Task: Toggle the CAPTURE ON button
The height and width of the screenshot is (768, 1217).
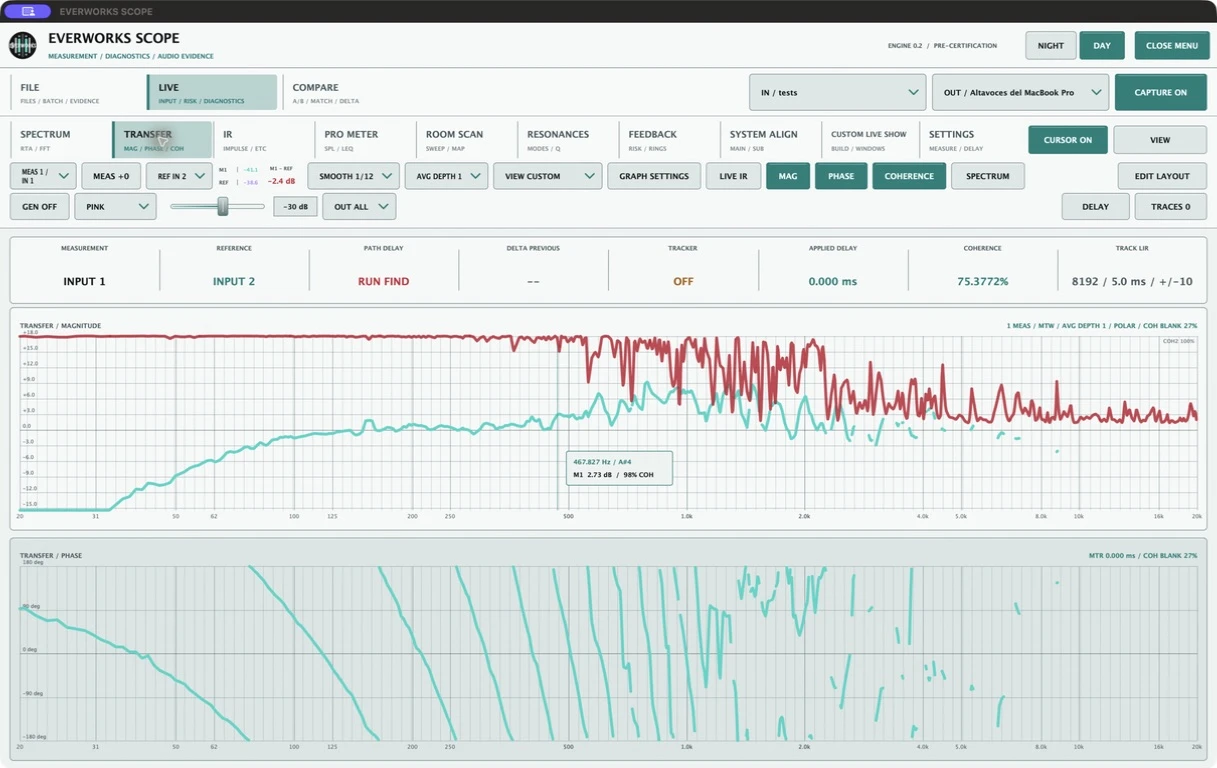Action: [1161, 92]
